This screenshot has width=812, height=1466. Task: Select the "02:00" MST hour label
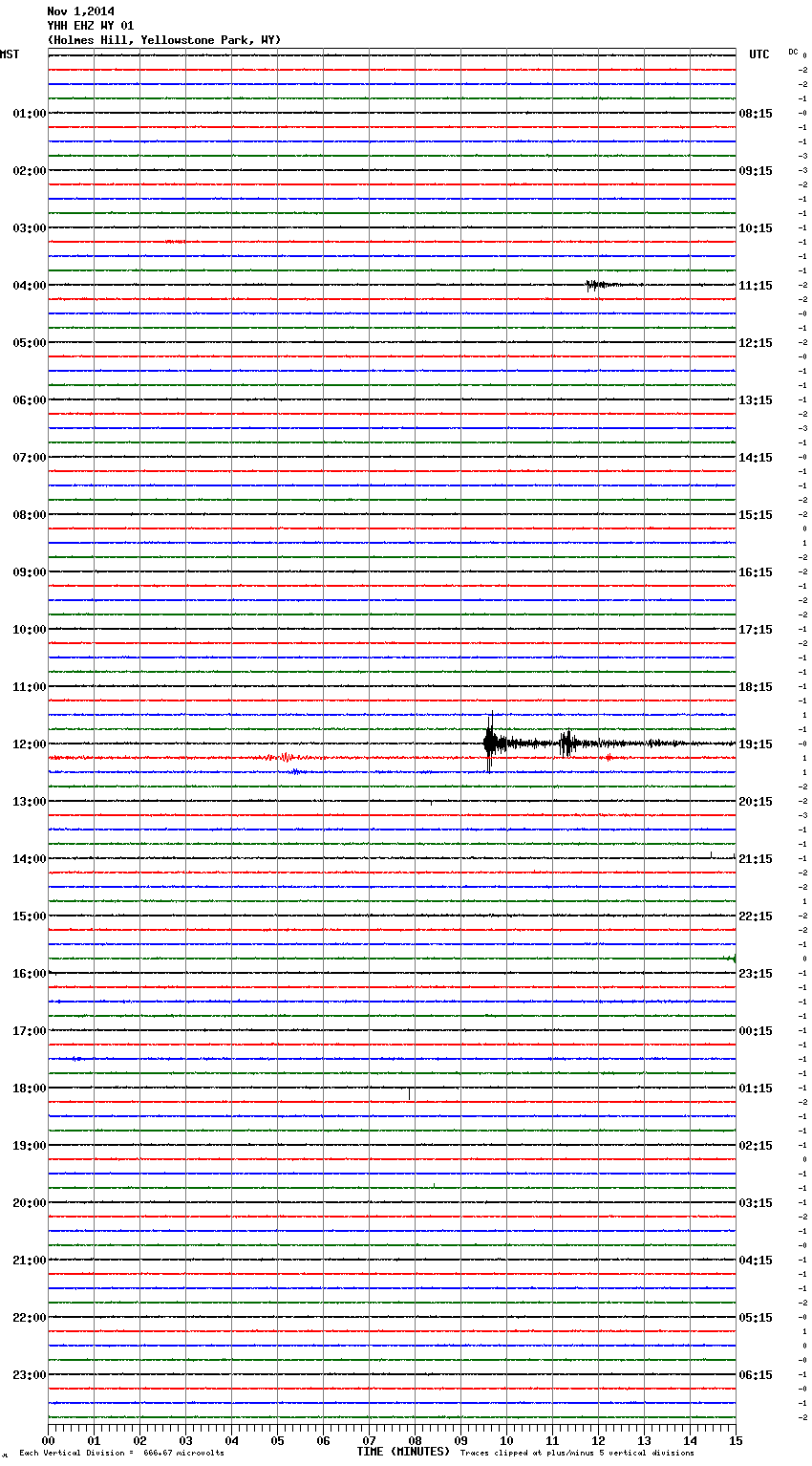point(30,171)
